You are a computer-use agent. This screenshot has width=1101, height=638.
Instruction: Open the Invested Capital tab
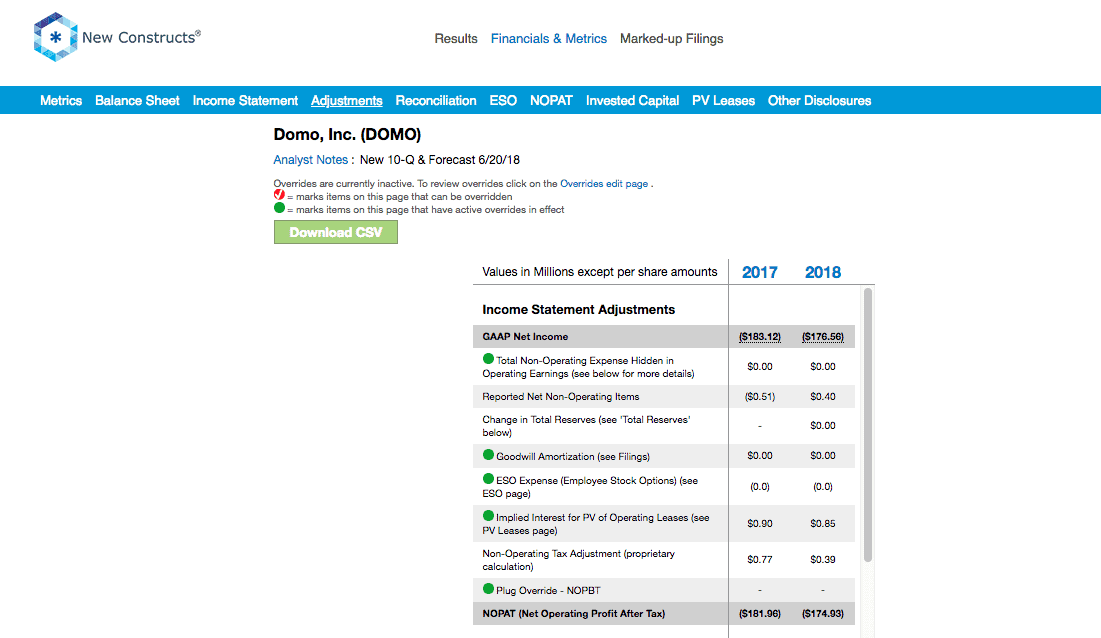pos(633,100)
